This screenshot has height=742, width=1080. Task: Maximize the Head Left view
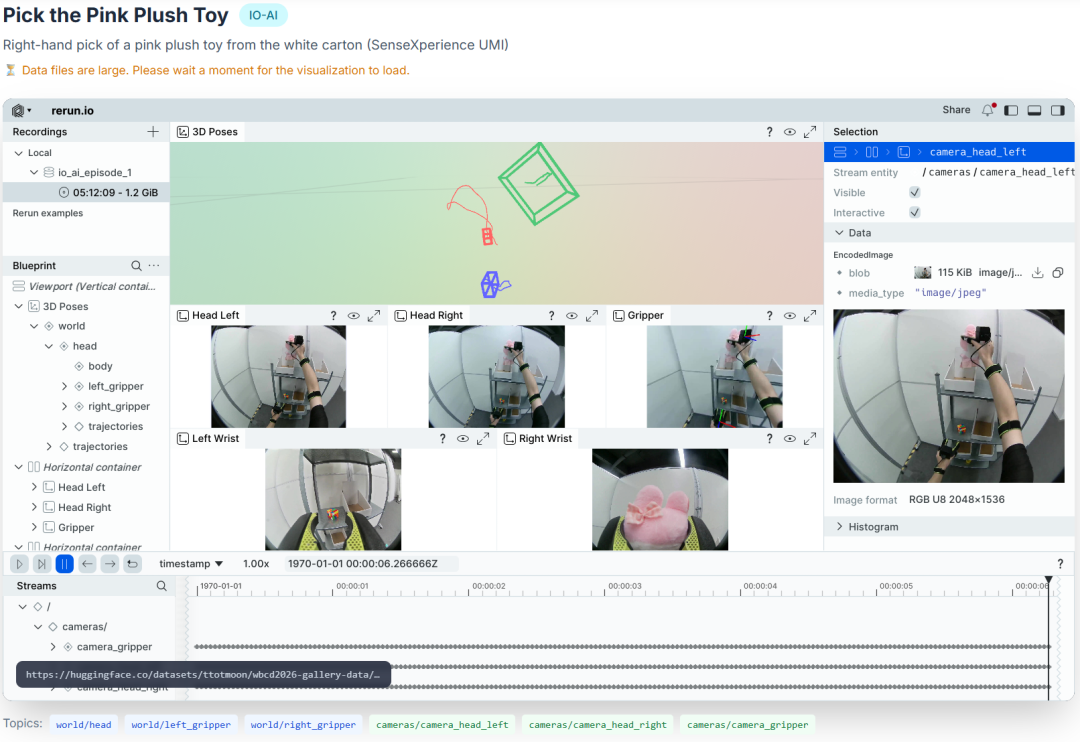(x=374, y=316)
